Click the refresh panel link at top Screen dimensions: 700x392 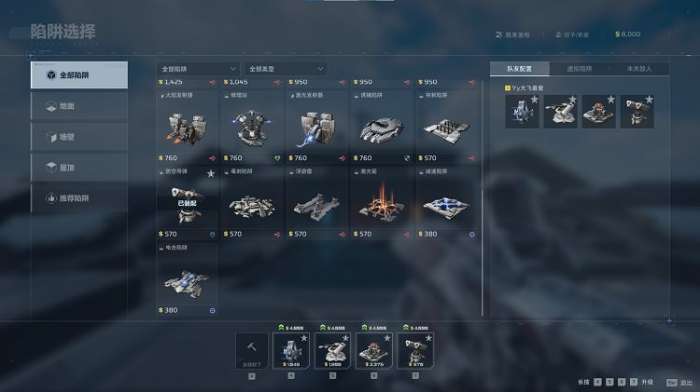click(512, 34)
